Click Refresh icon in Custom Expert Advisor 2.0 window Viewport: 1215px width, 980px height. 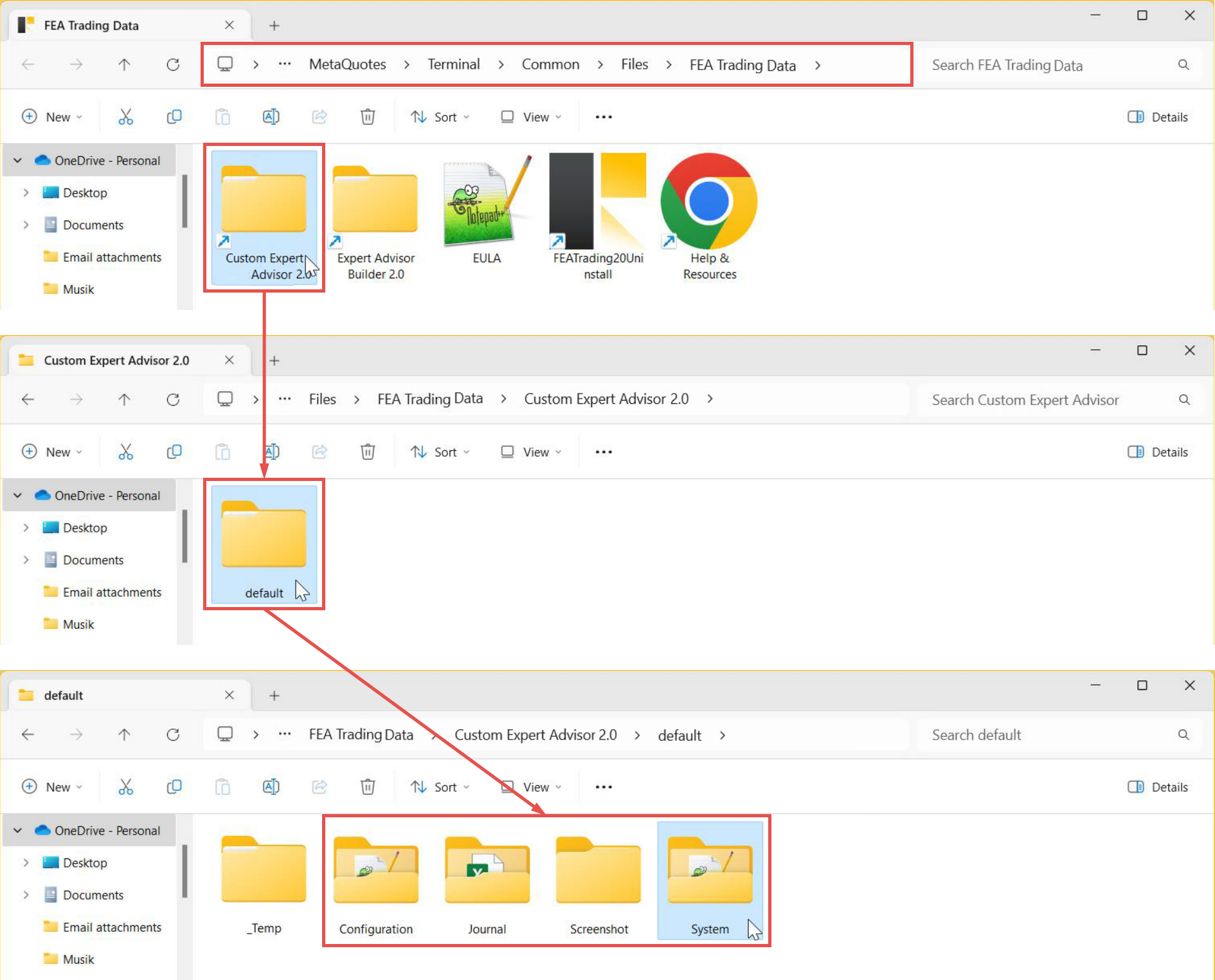[173, 399]
